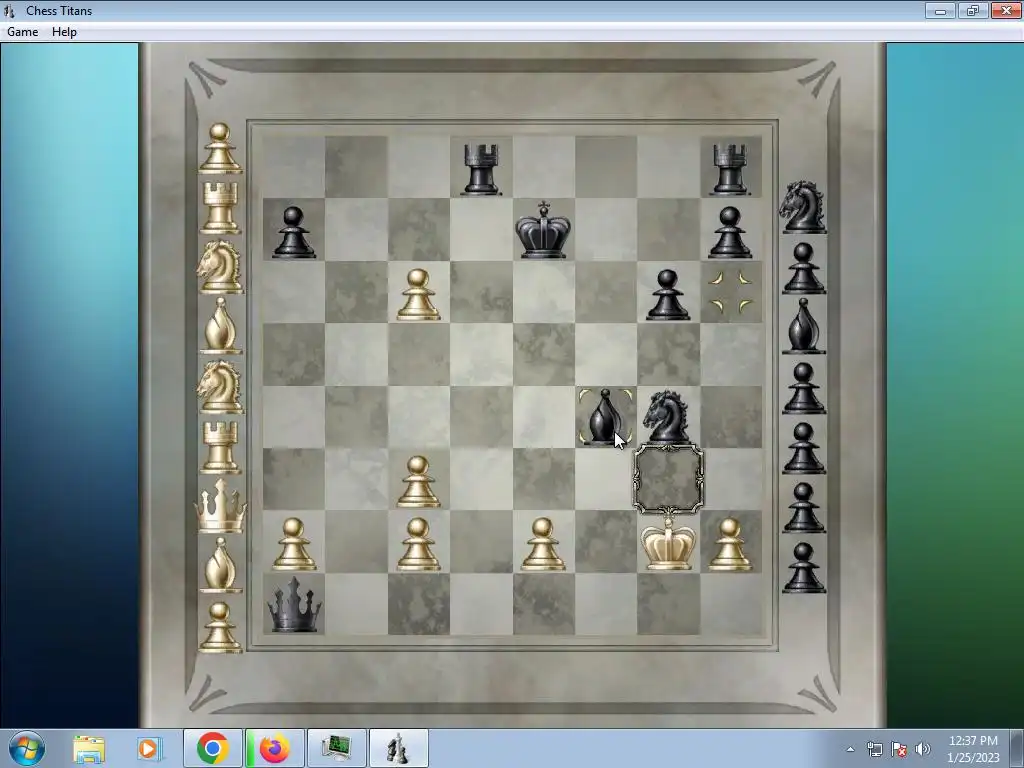Open the Action Center flag icon

(x=899, y=749)
